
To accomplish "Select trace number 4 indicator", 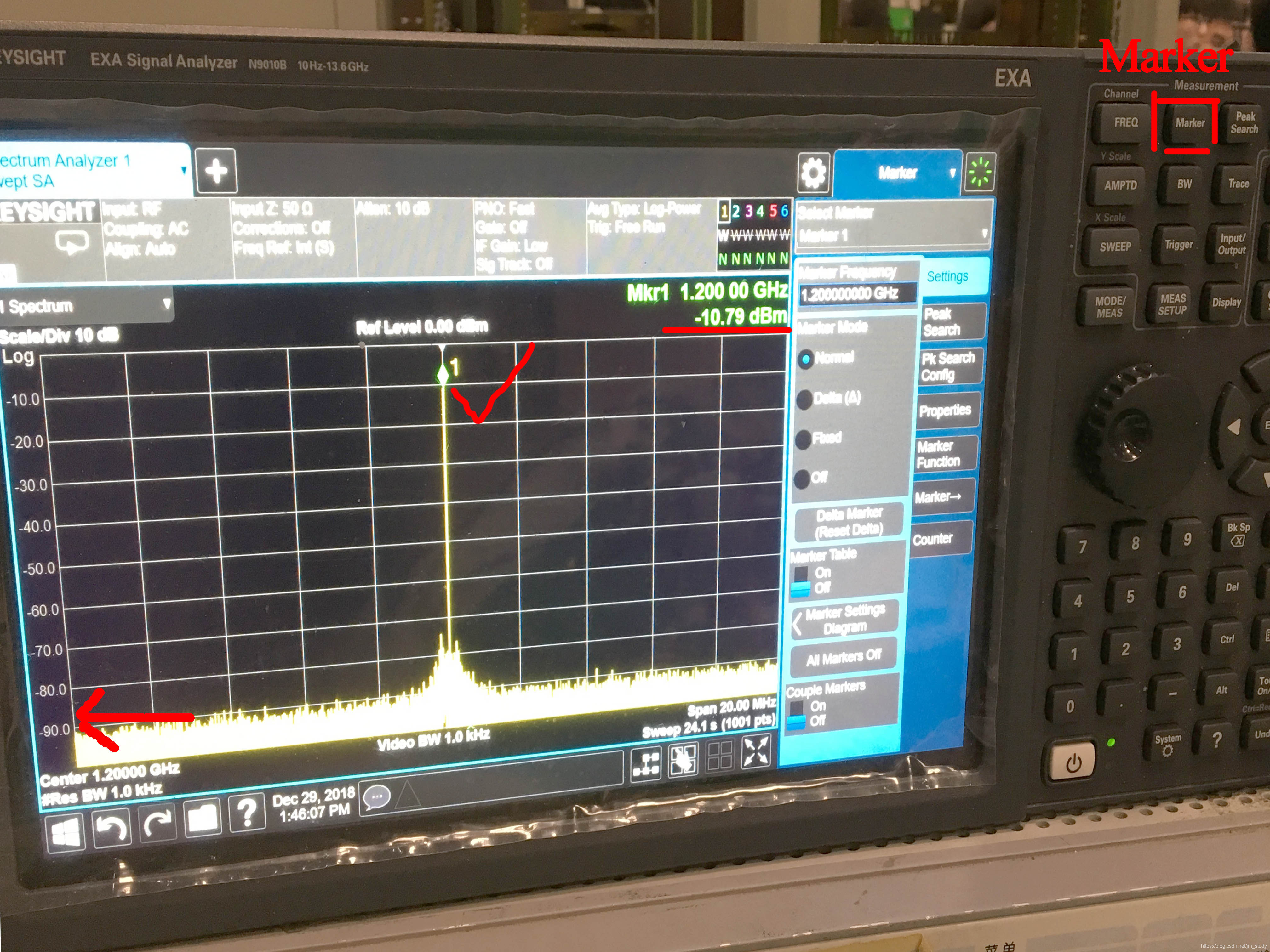I will [x=760, y=211].
